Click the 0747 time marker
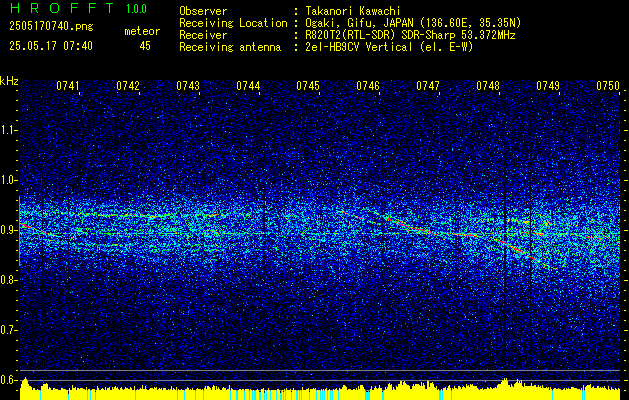The width and height of the screenshot is (629, 400). 428,86
